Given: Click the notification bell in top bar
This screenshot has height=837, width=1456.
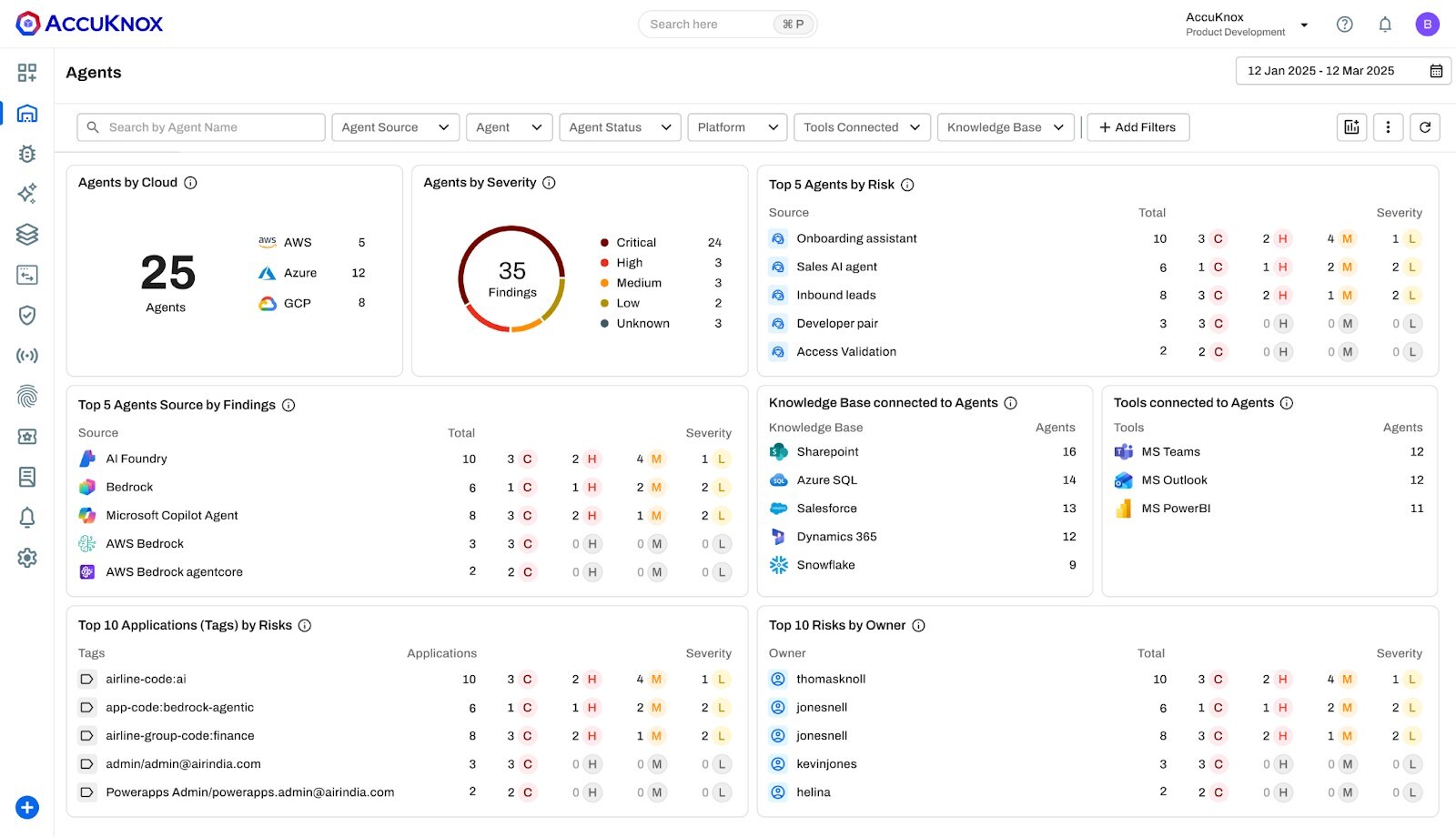Looking at the screenshot, I should click(1385, 25).
